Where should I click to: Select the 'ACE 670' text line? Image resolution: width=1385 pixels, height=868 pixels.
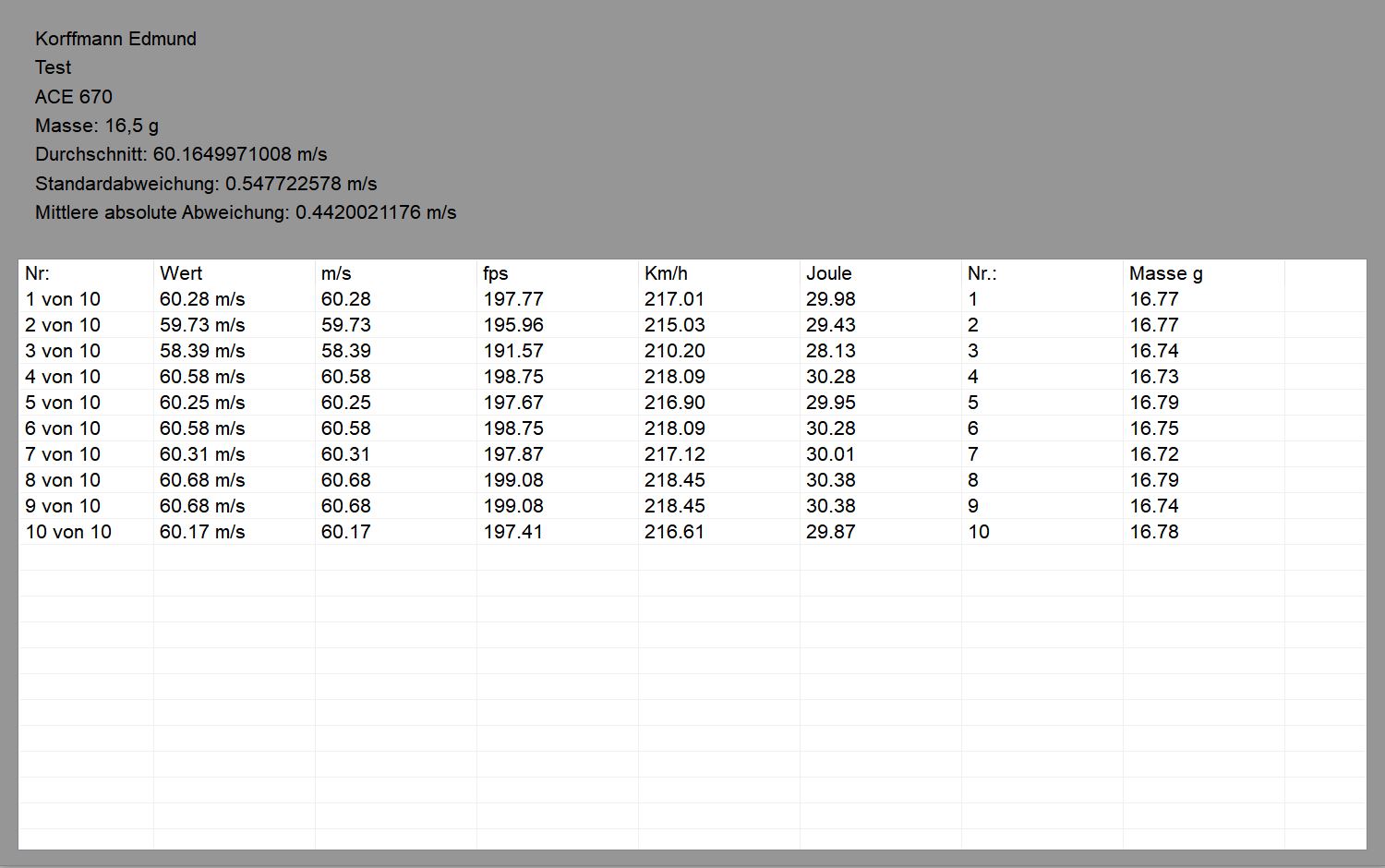[x=74, y=97]
